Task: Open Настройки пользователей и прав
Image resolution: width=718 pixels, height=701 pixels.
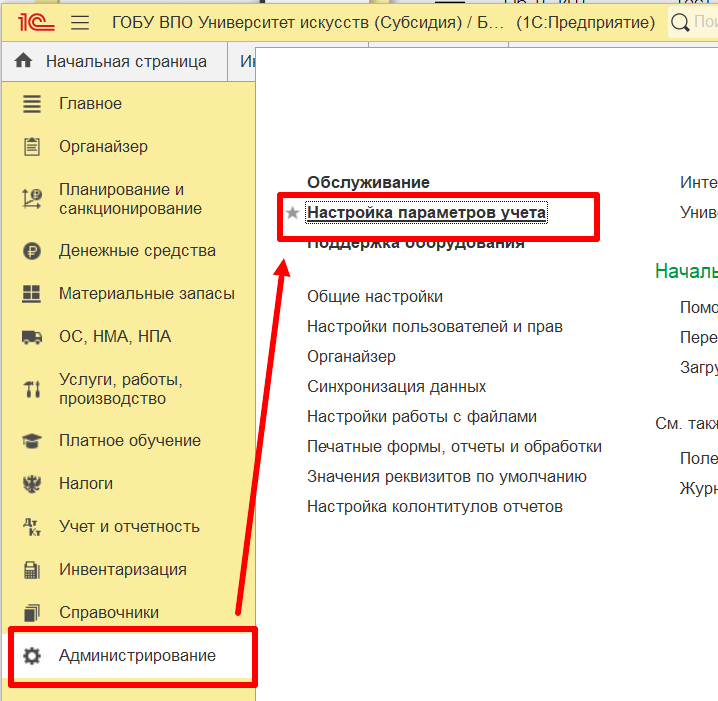Action: point(434,327)
